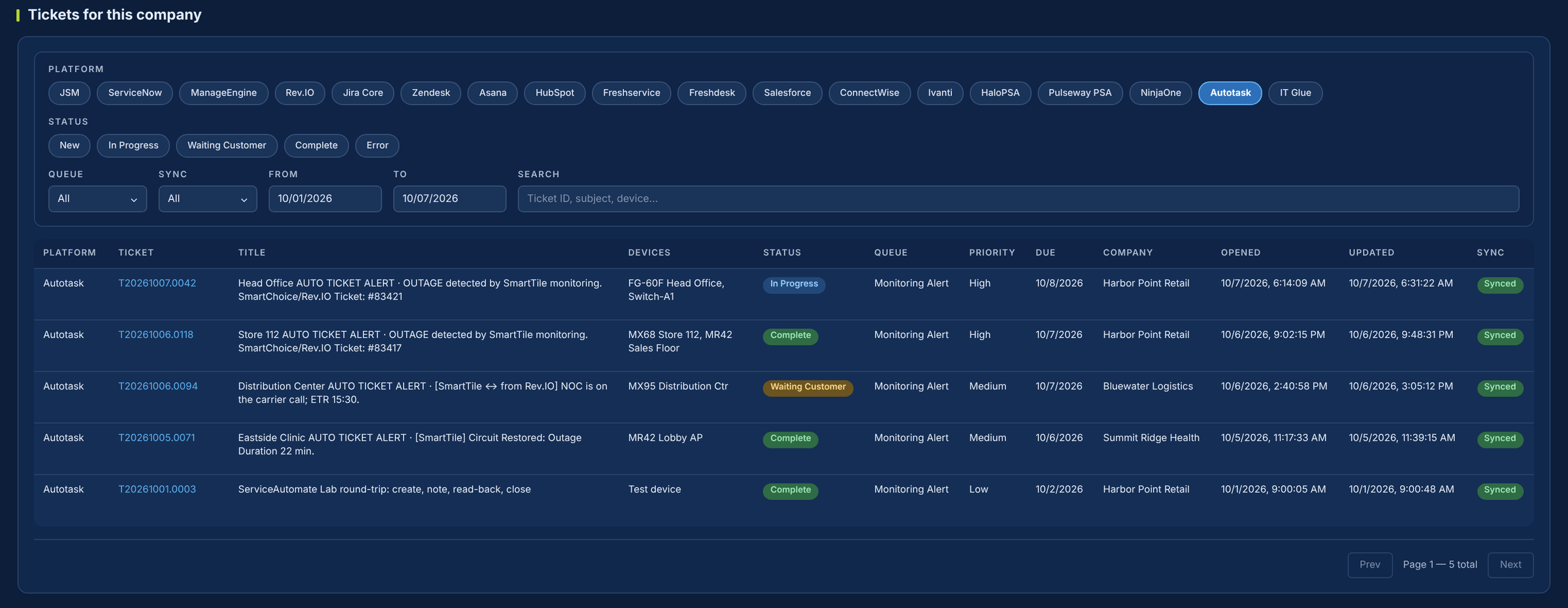Click the Waiting Customer status badge in table

[808, 388]
